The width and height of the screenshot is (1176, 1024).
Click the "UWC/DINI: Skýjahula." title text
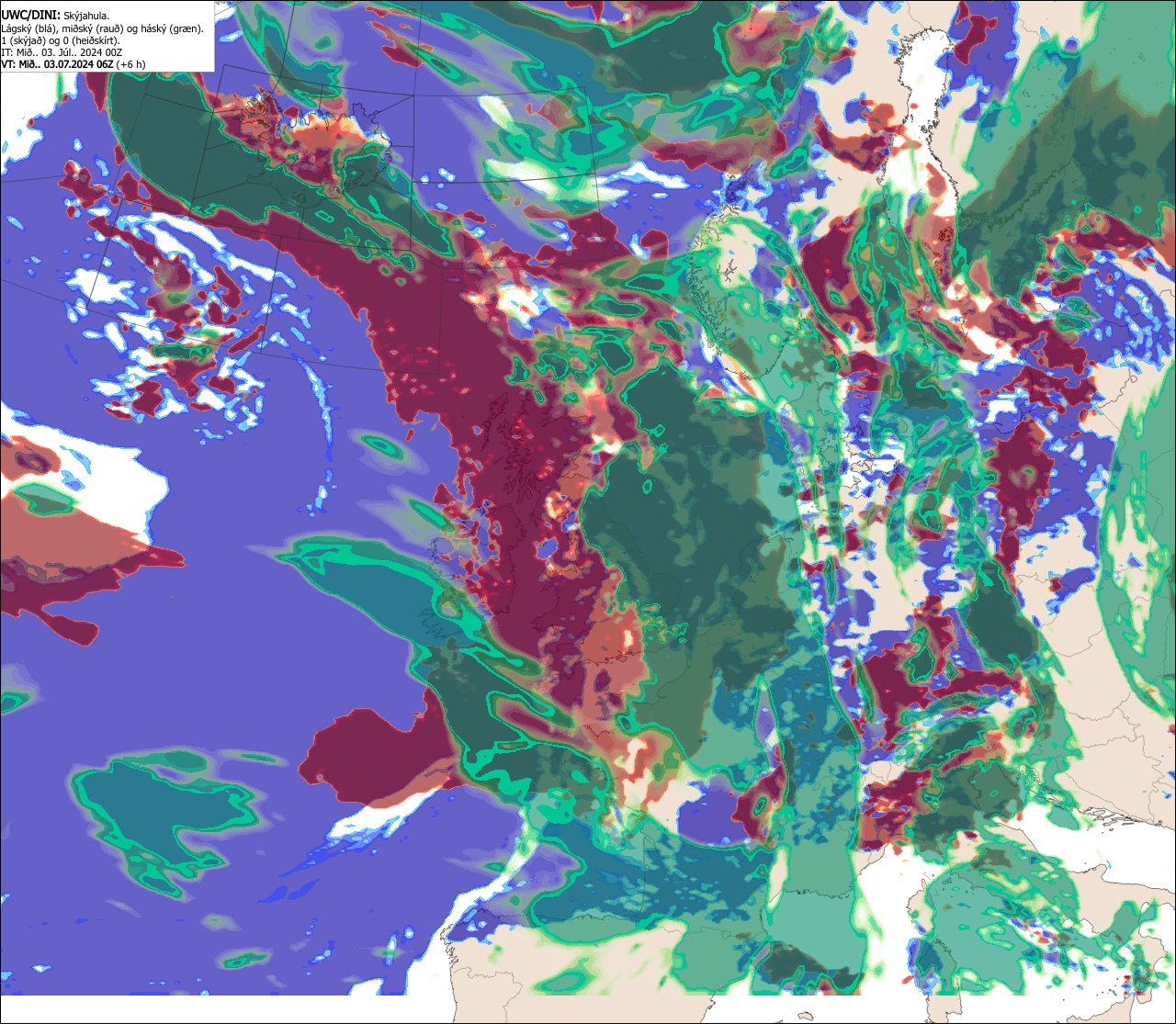point(55,15)
